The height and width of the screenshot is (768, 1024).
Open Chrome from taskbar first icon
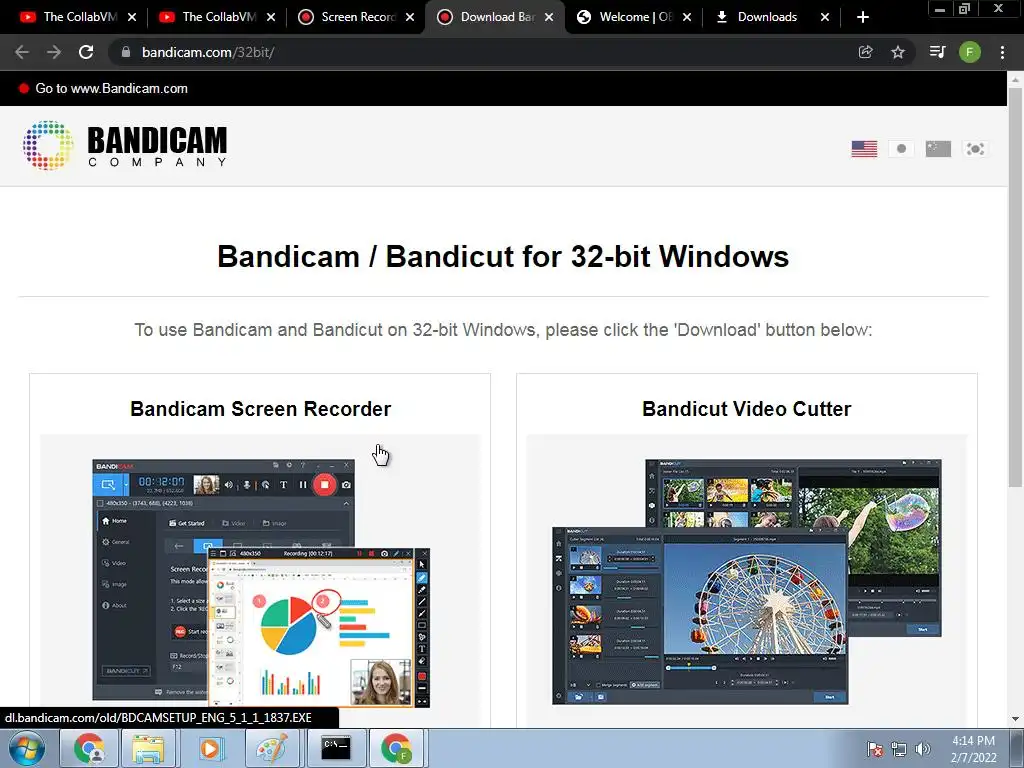coord(89,748)
